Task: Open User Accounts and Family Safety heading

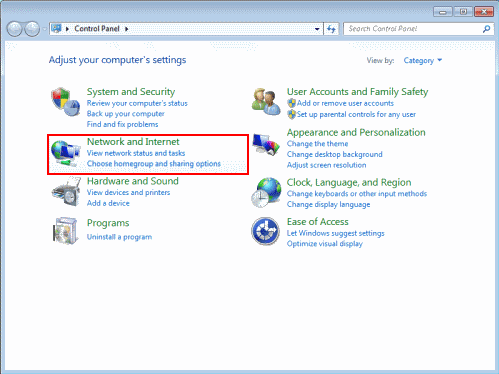Action: click(357, 92)
